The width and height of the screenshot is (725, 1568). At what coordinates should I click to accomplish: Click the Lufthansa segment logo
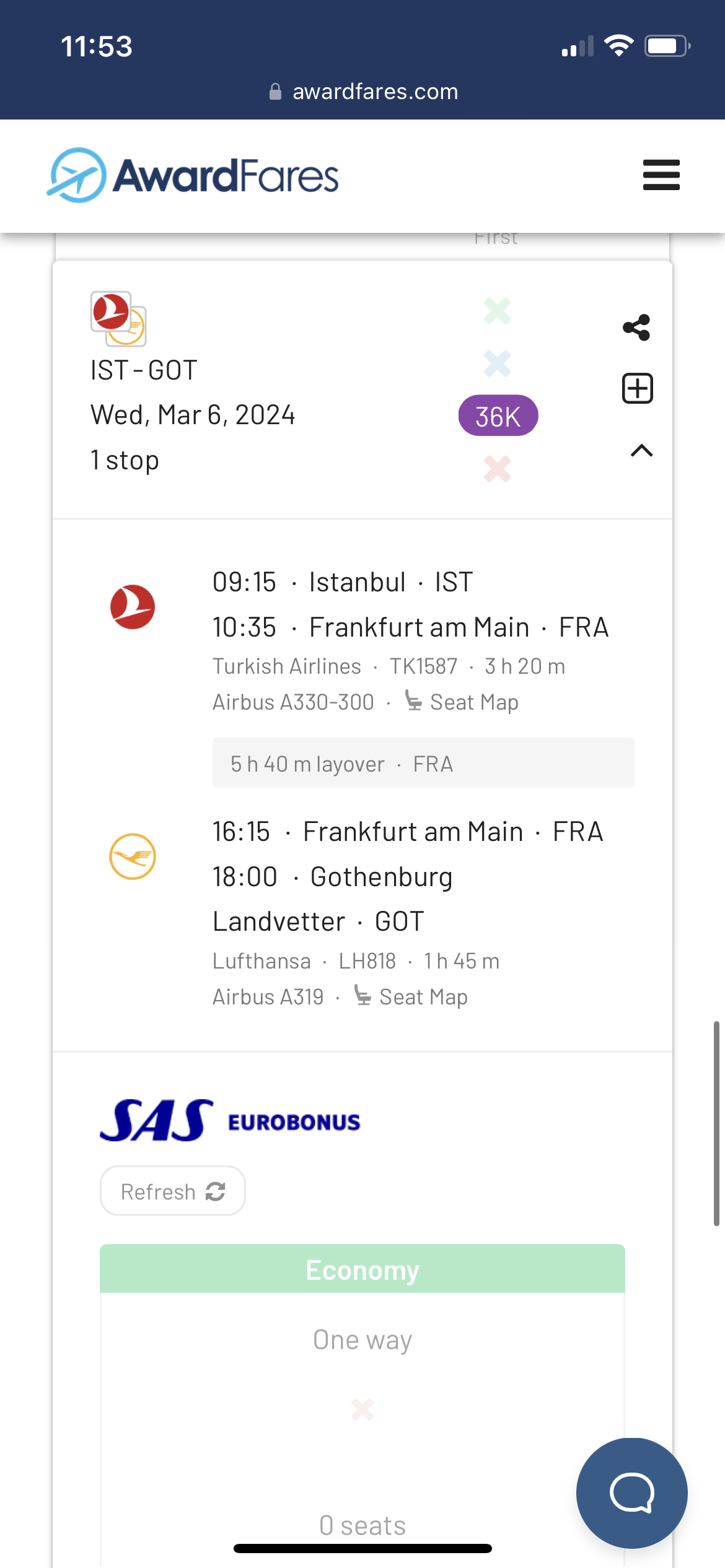pyautogui.click(x=133, y=856)
